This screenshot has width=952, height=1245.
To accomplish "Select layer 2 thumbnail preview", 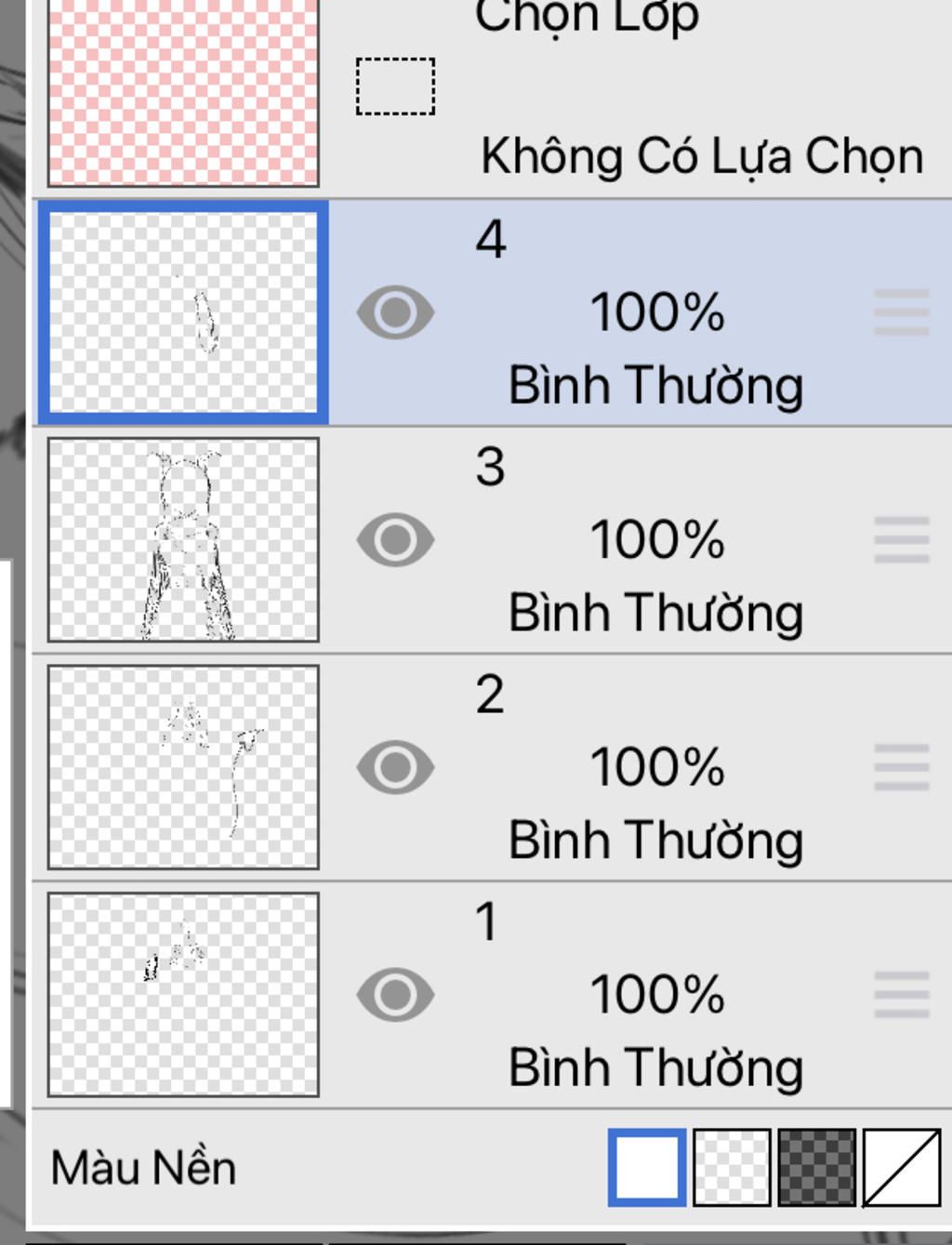I will tap(183, 767).
